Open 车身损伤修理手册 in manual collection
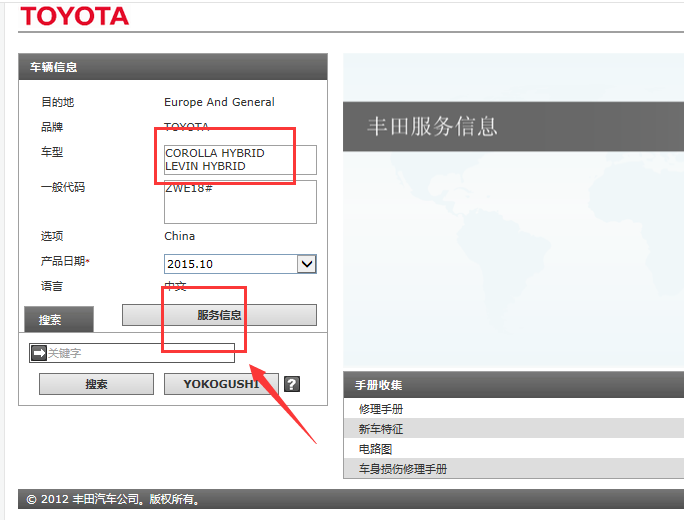This screenshot has height=520, width=684. pyautogui.click(x=403, y=469)
